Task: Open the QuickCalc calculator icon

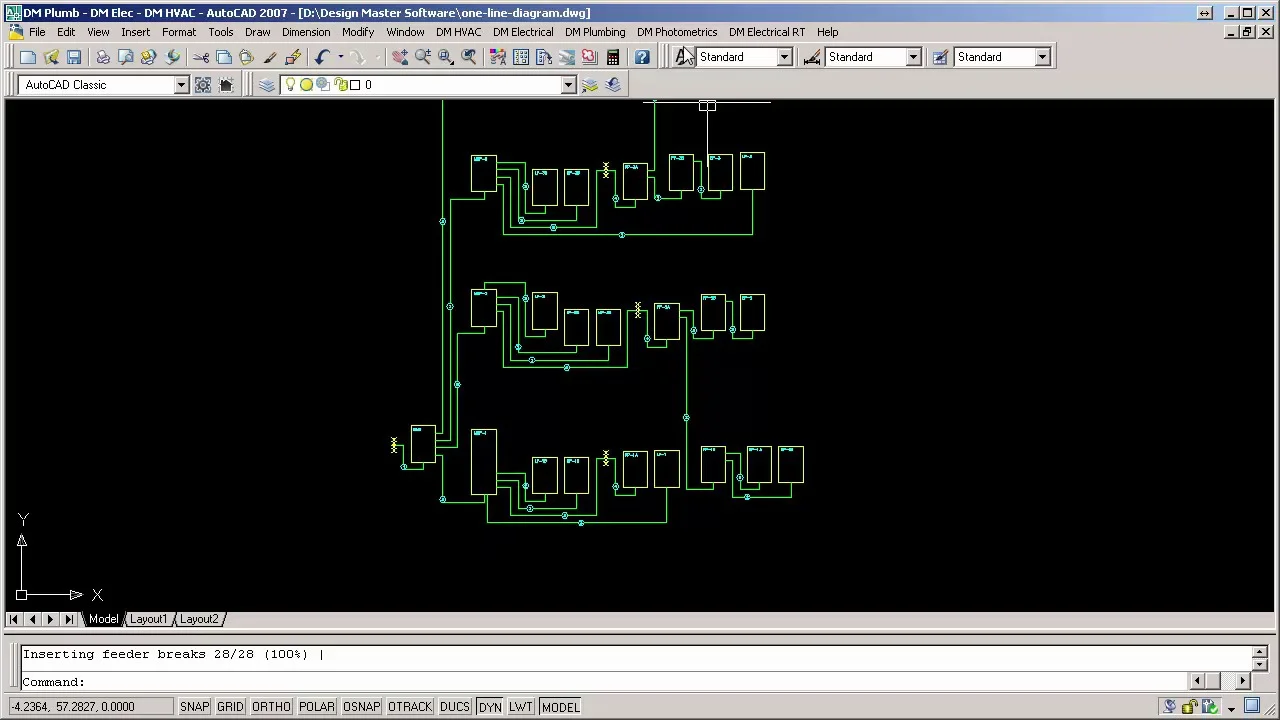Action: pyautogui.click(x=613, y=57)
